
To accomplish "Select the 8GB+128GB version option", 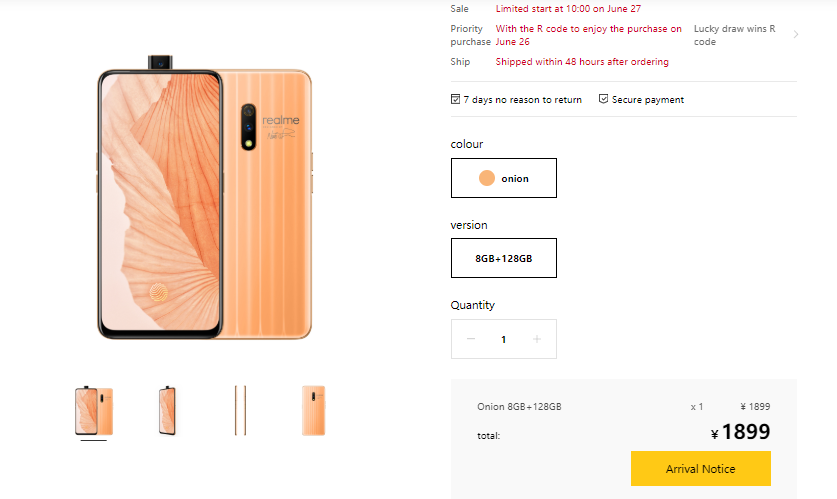I will coord(504,258).
